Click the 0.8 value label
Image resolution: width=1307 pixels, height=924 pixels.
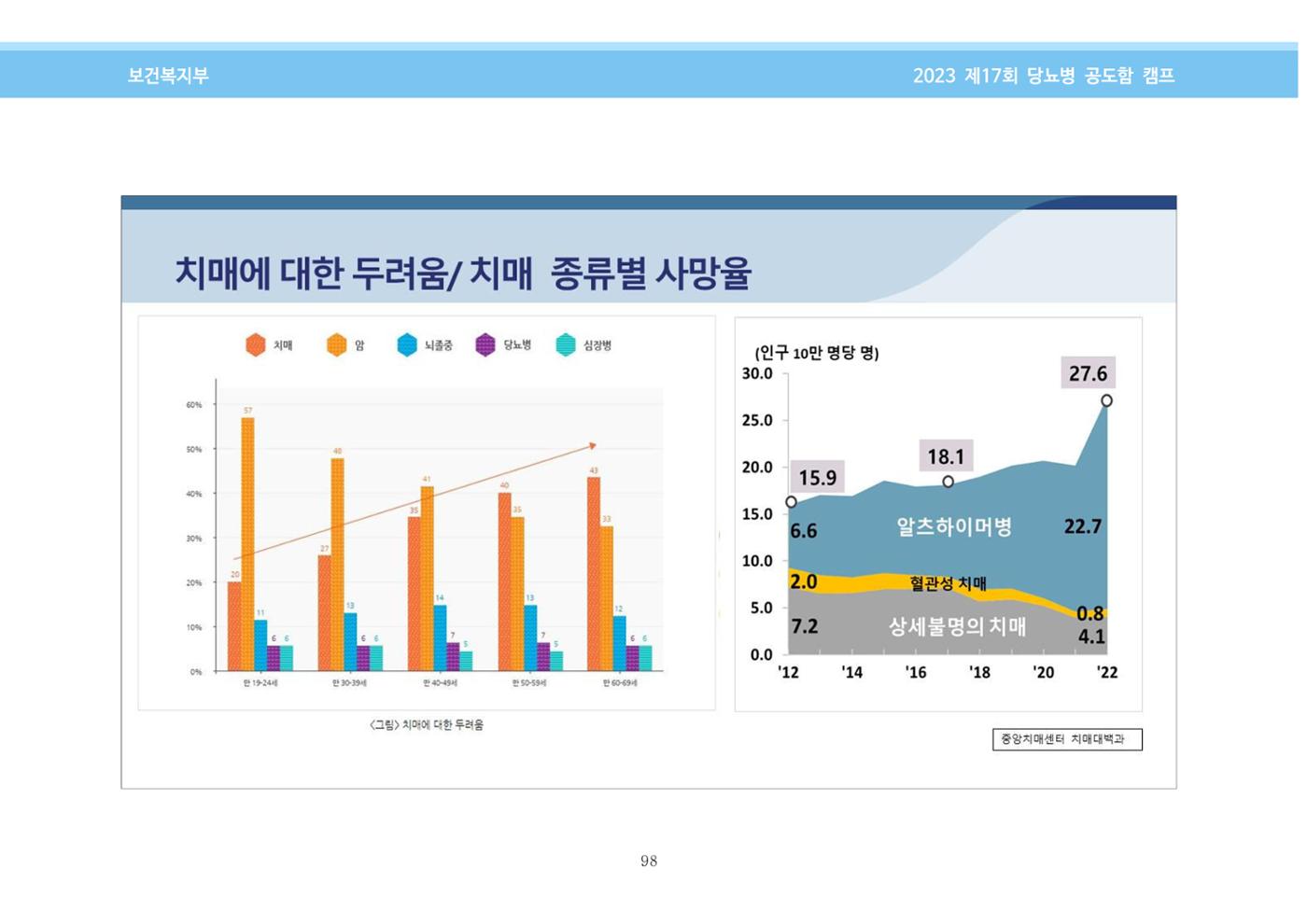[x=1089, y=614]
